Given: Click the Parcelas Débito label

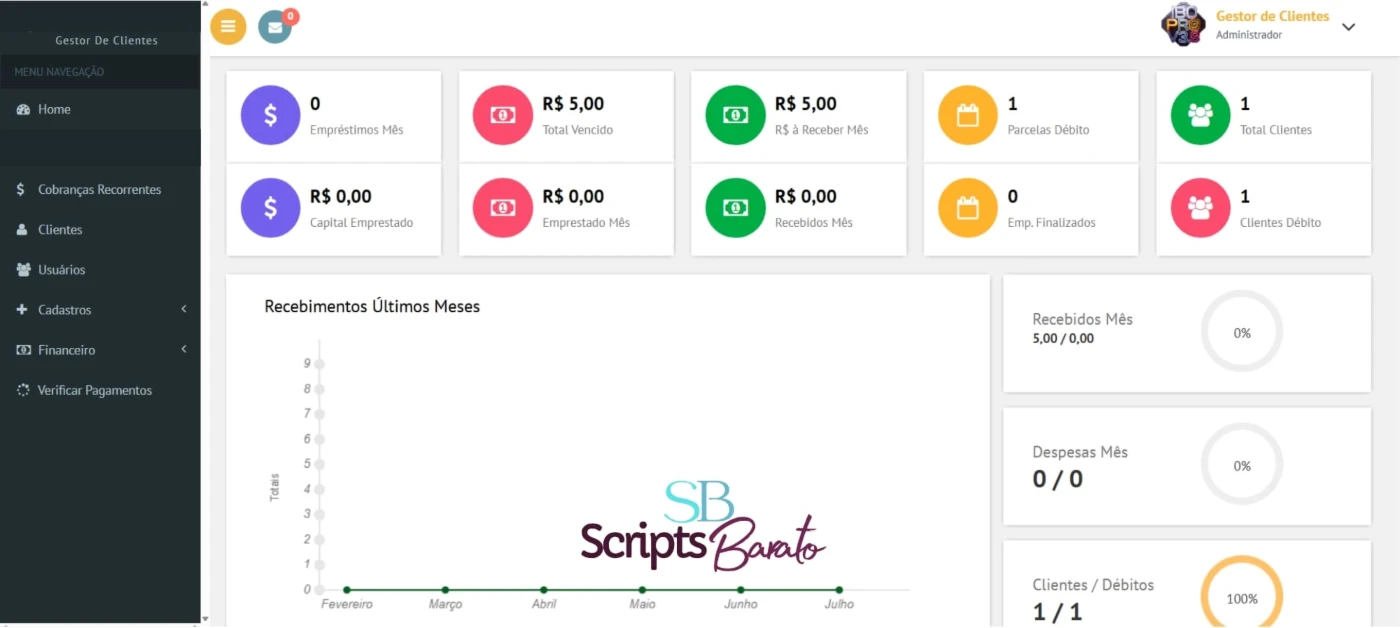Looking at the screenshot, I should (1048, 130).
